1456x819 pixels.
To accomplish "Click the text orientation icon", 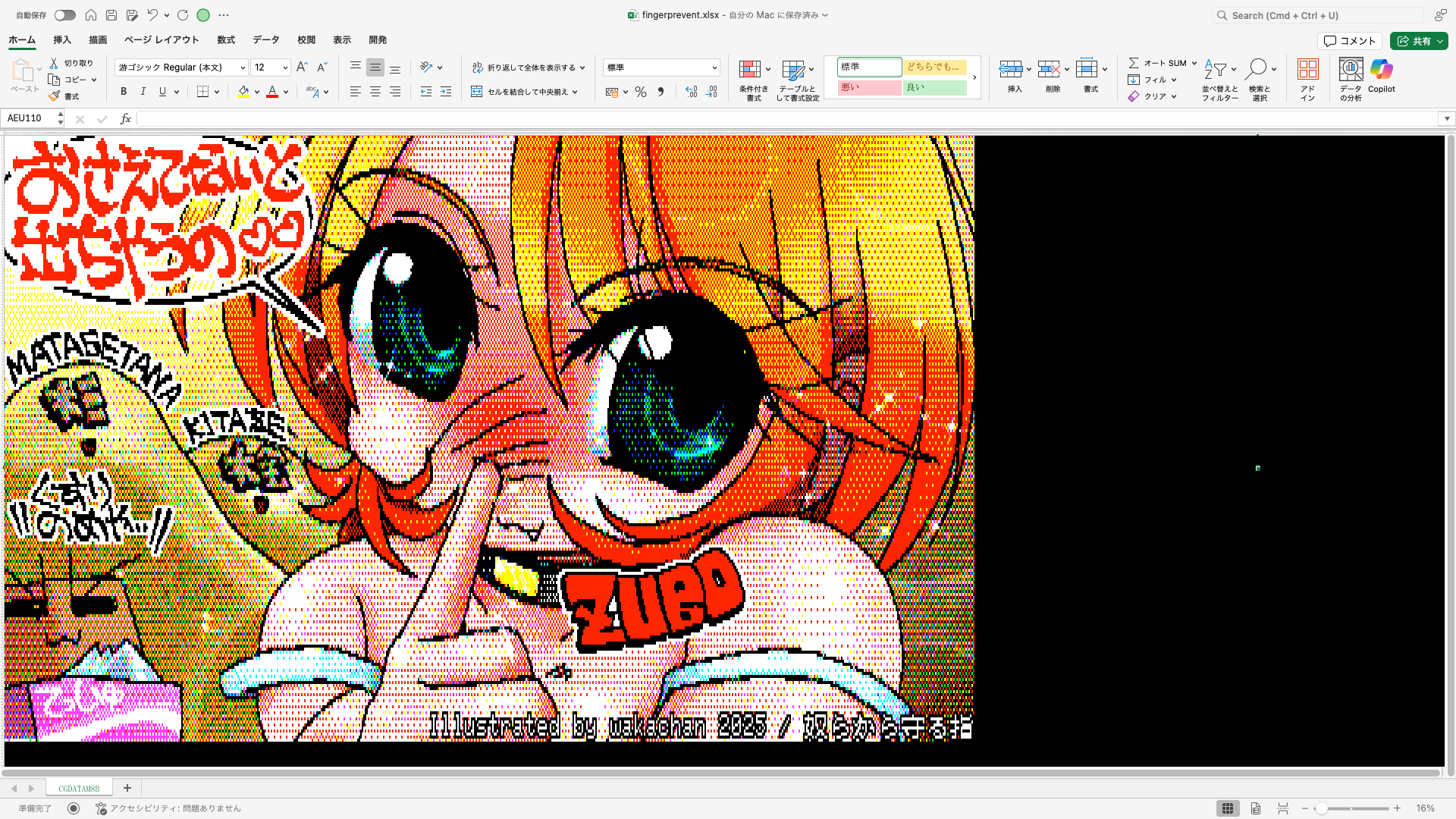I will [426, 67].
